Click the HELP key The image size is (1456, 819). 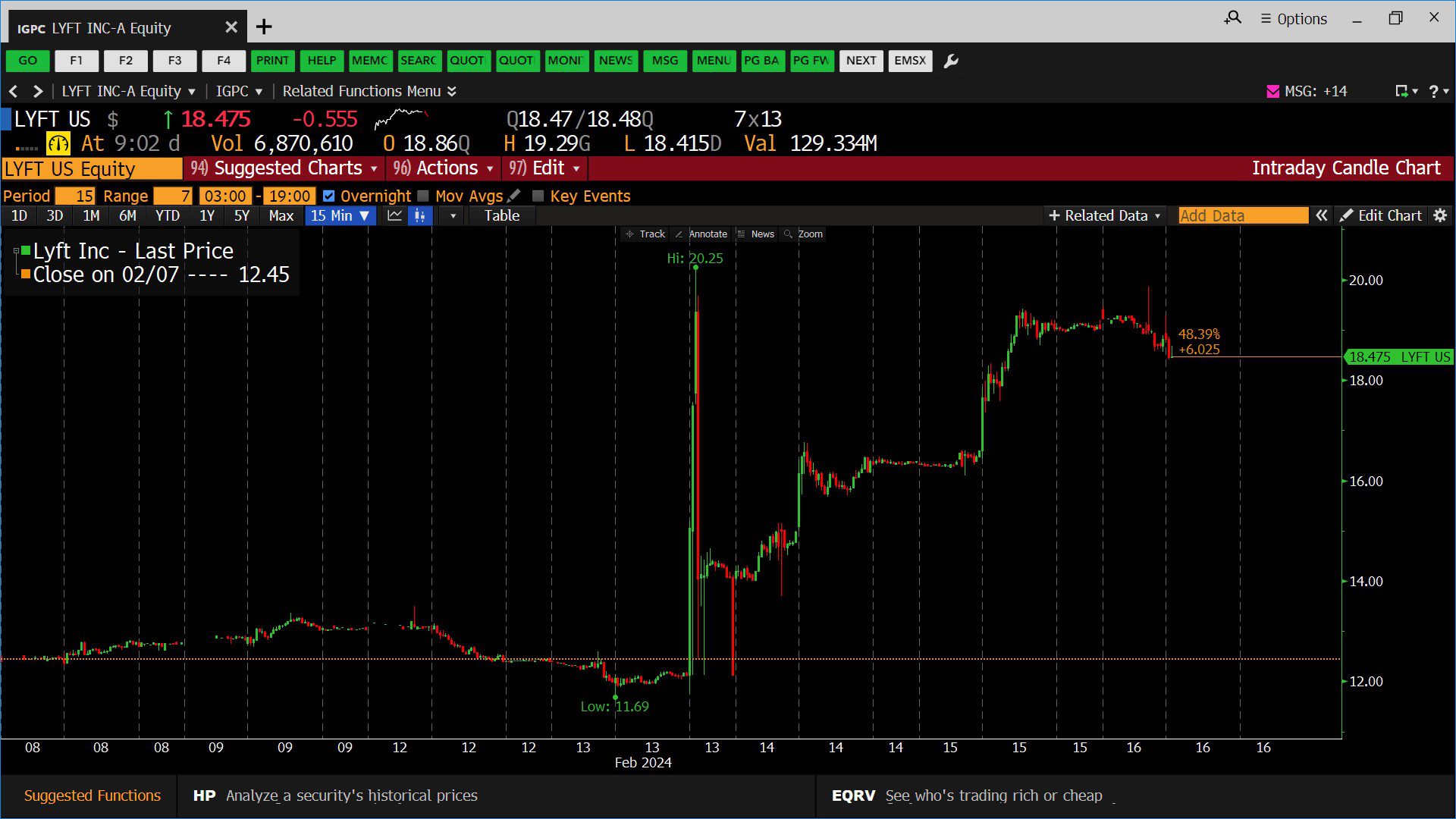(322, 61)
